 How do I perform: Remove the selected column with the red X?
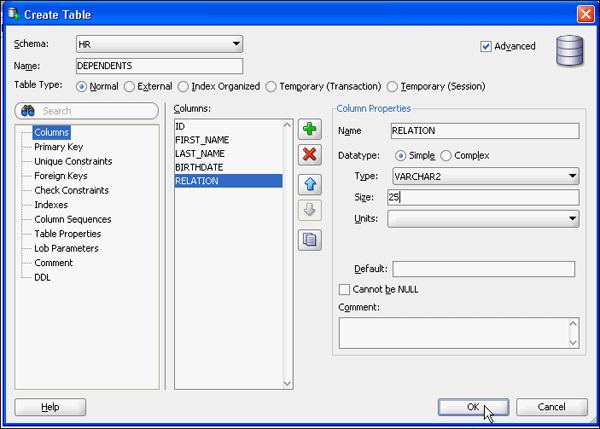[310, 155]
